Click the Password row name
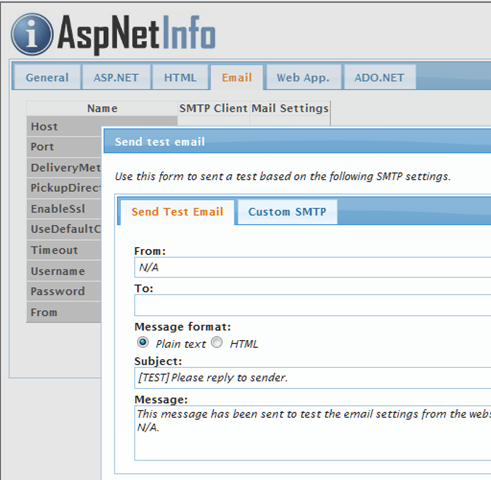Screen dimensions: 491x480 58,291
